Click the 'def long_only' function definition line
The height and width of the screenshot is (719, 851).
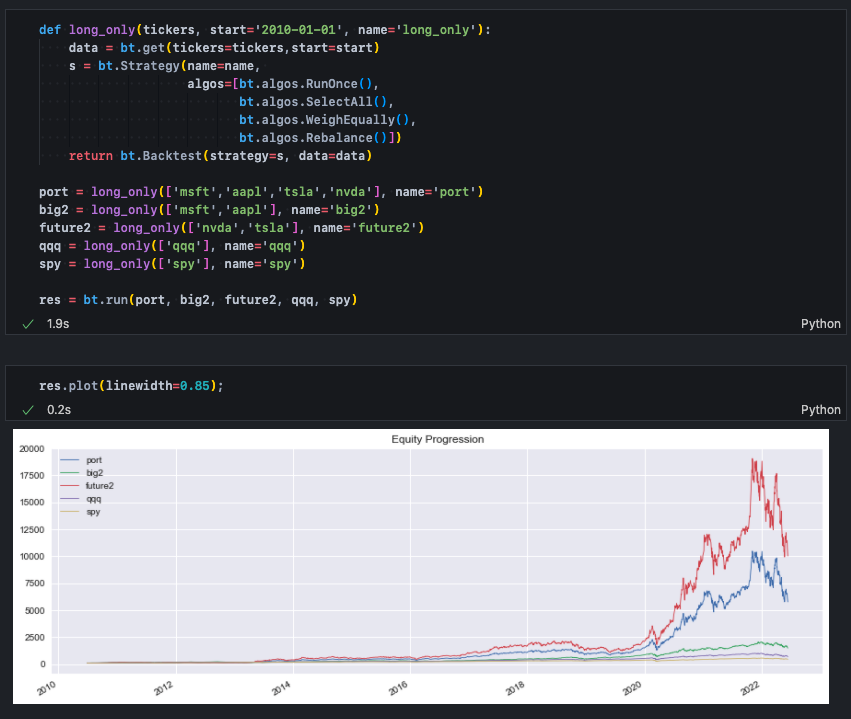tap(265, 30)
